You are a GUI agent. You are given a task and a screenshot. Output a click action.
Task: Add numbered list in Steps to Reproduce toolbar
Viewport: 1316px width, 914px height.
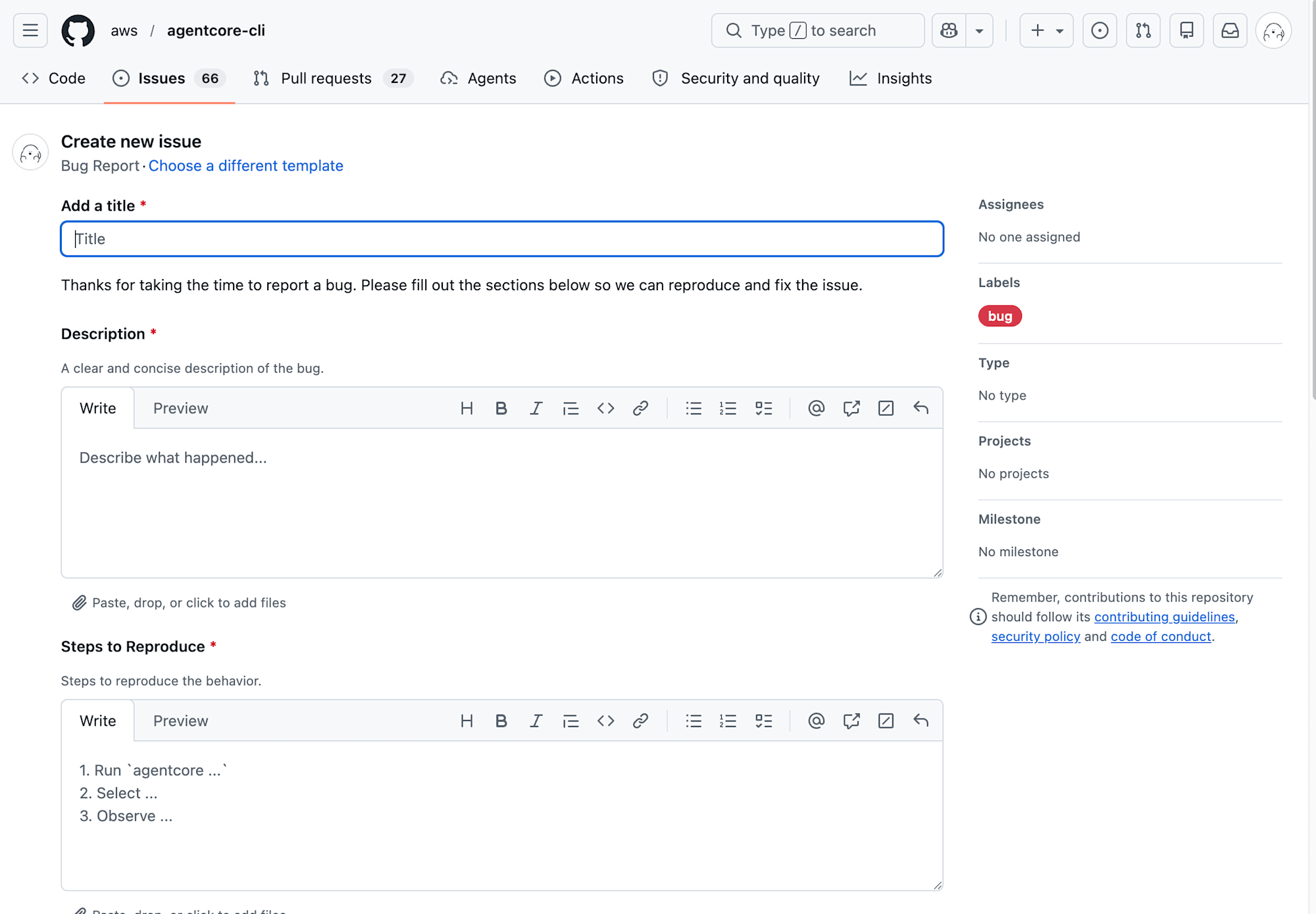(728, 721)
